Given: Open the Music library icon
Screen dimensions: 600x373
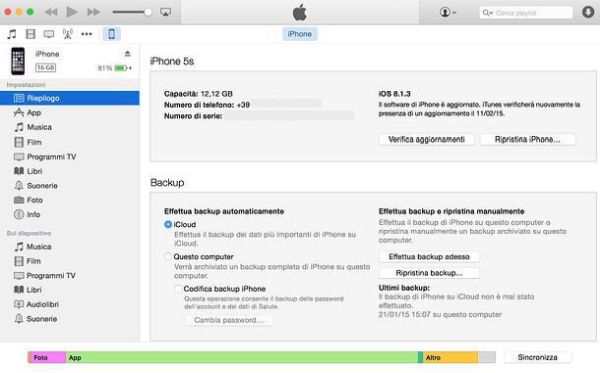Looking at the screenshot, I should [x=12, y=34].
